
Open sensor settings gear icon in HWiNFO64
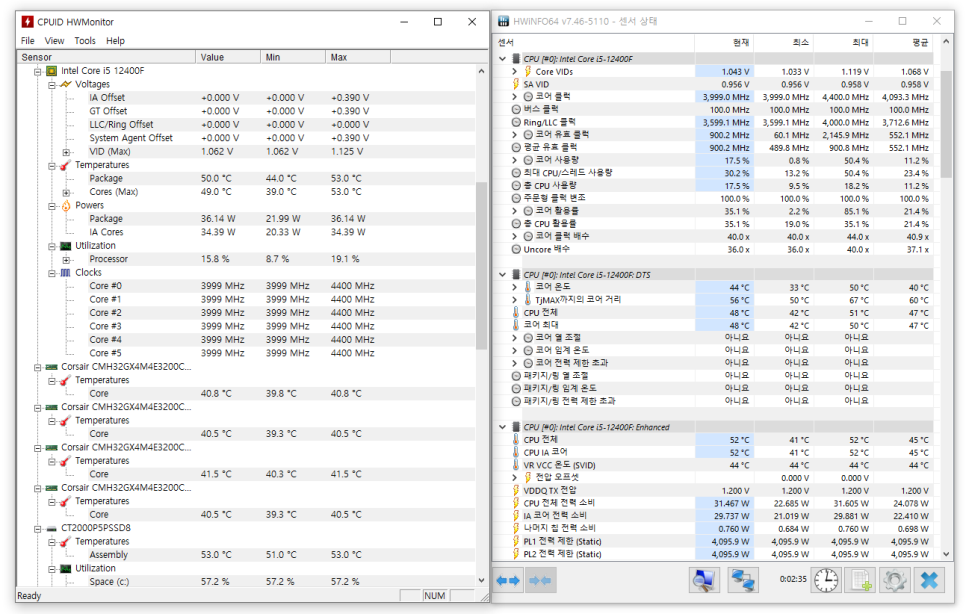click(x=894, y=580)
